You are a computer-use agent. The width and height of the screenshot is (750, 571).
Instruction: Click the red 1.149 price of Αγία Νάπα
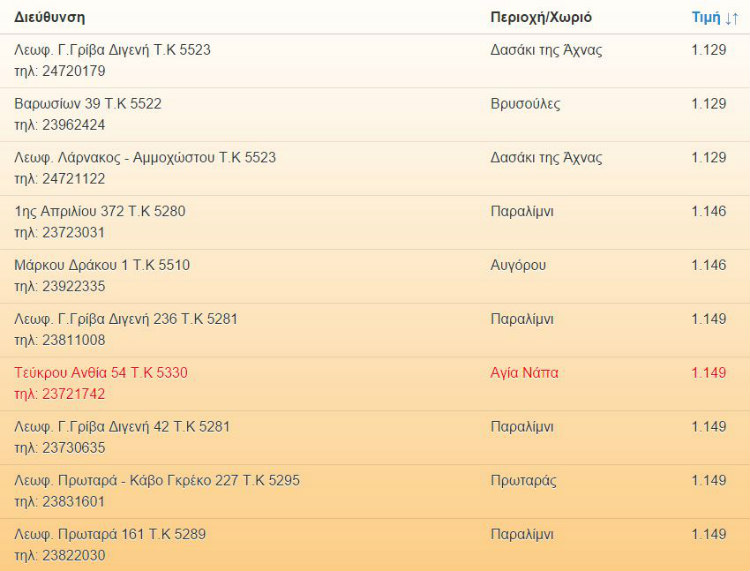709,373
